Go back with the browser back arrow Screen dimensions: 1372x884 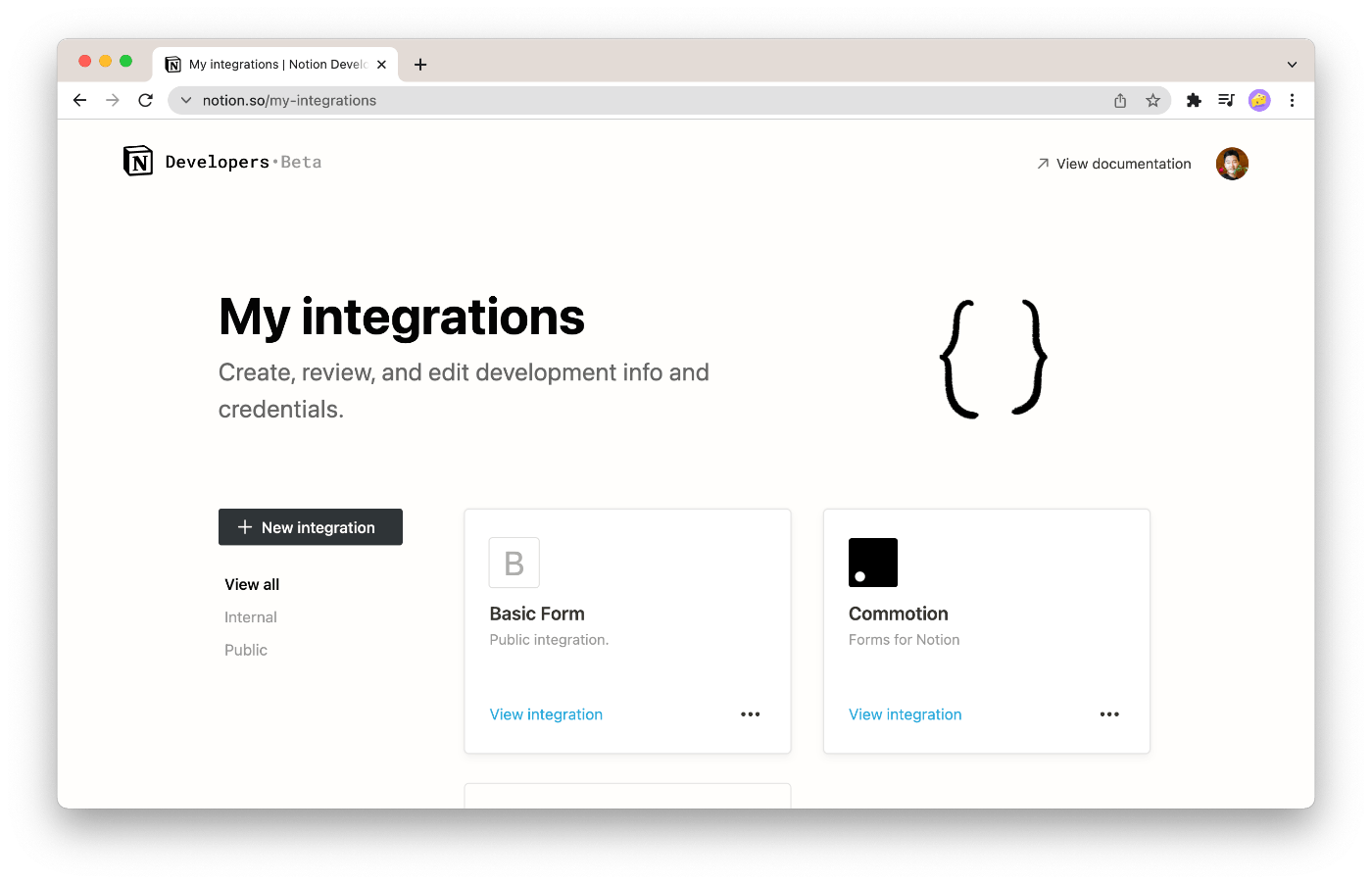pos(80,100)
